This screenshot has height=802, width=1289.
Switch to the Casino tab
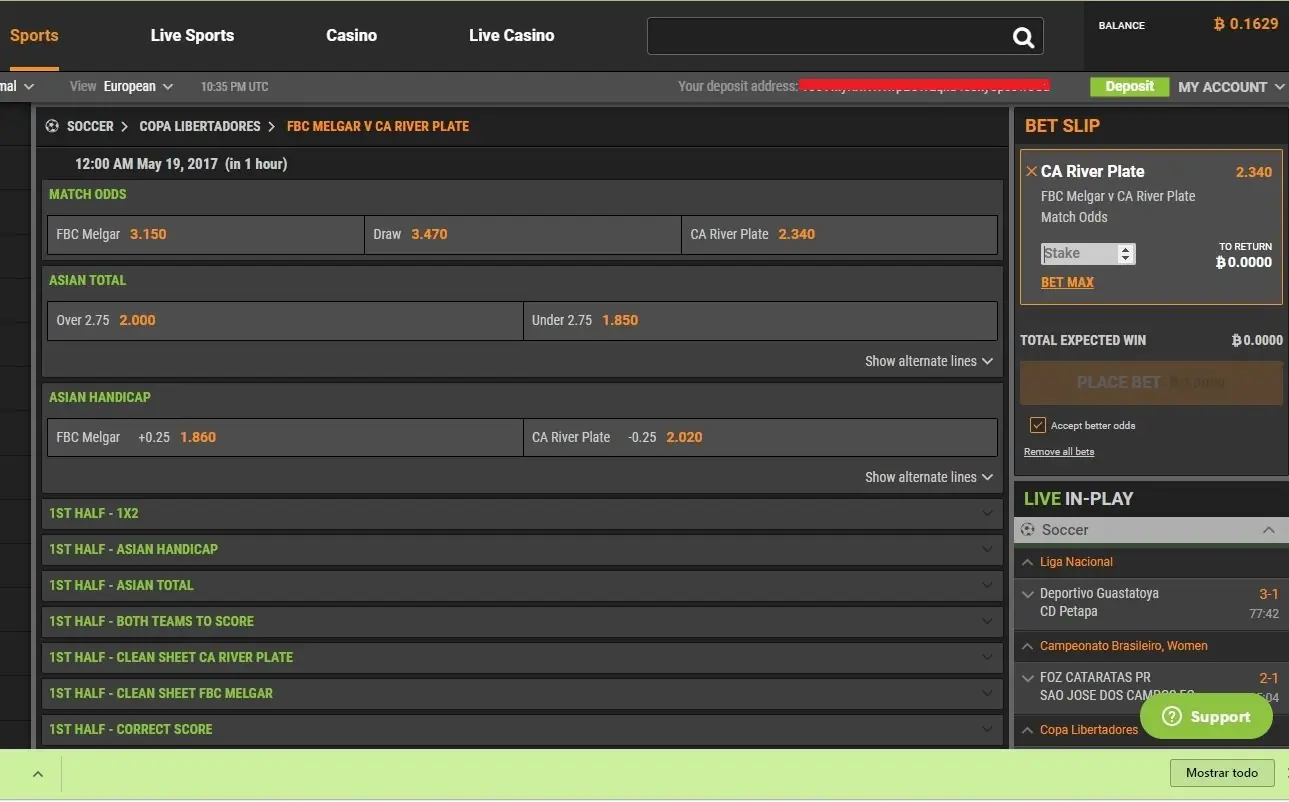tap(351, 35)
